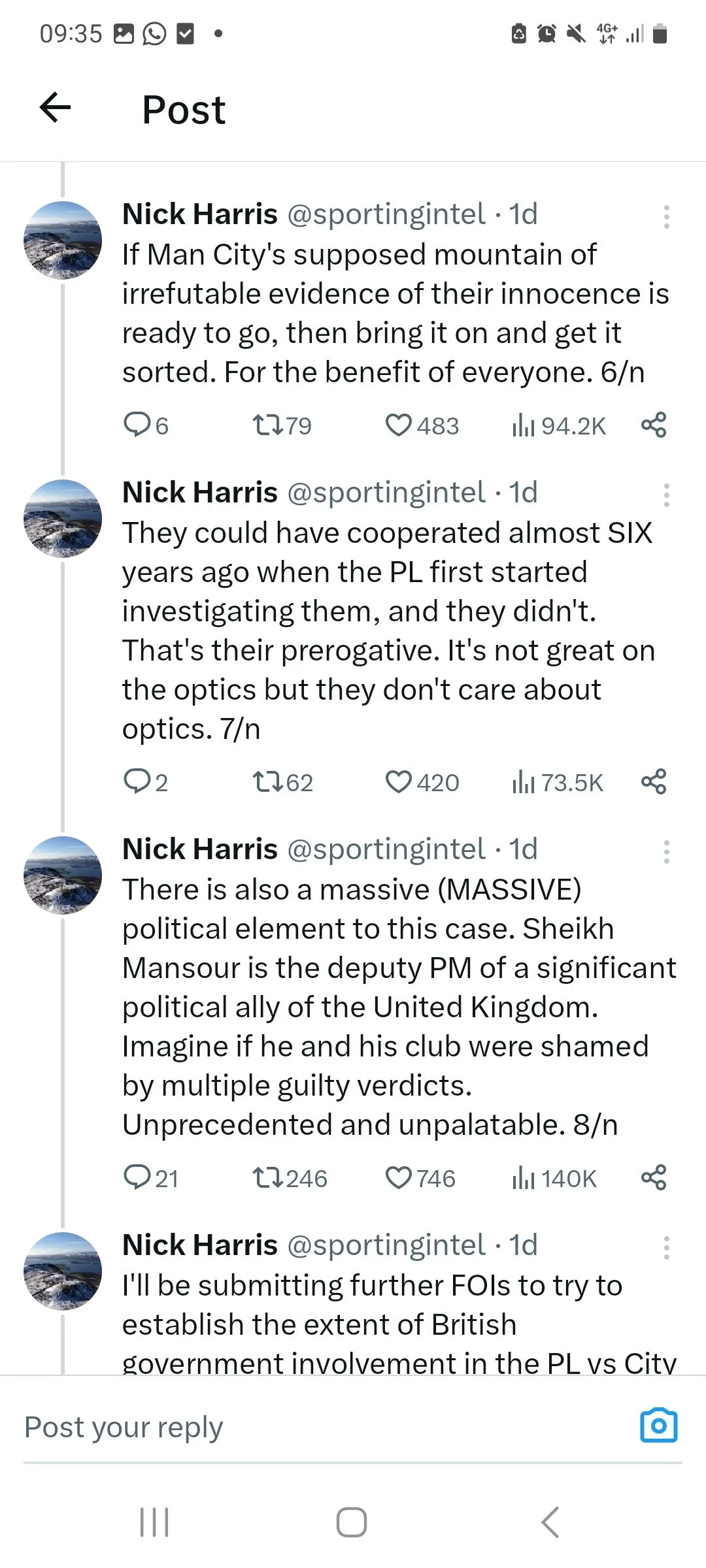Tap Nick Harris avatar on the 7/n post

63,519
